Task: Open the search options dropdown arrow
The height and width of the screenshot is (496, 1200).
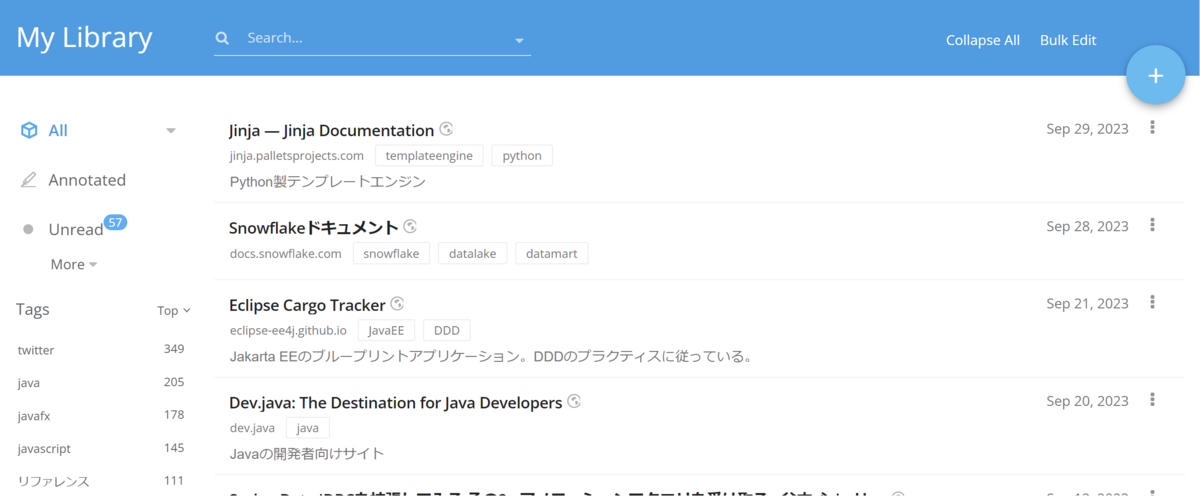Action: (519, 40)
